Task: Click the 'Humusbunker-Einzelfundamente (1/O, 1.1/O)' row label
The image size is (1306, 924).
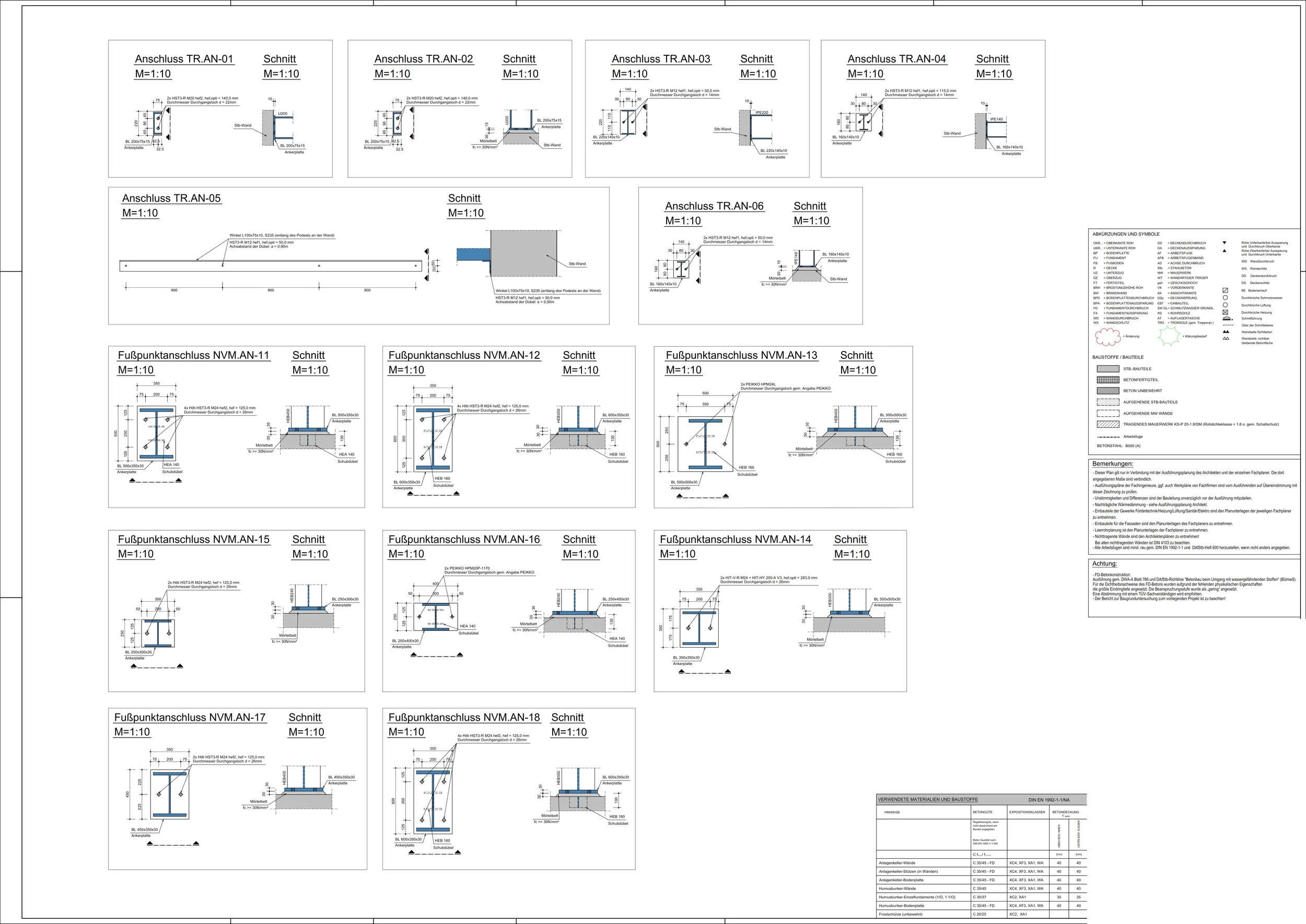Action: 917,897
